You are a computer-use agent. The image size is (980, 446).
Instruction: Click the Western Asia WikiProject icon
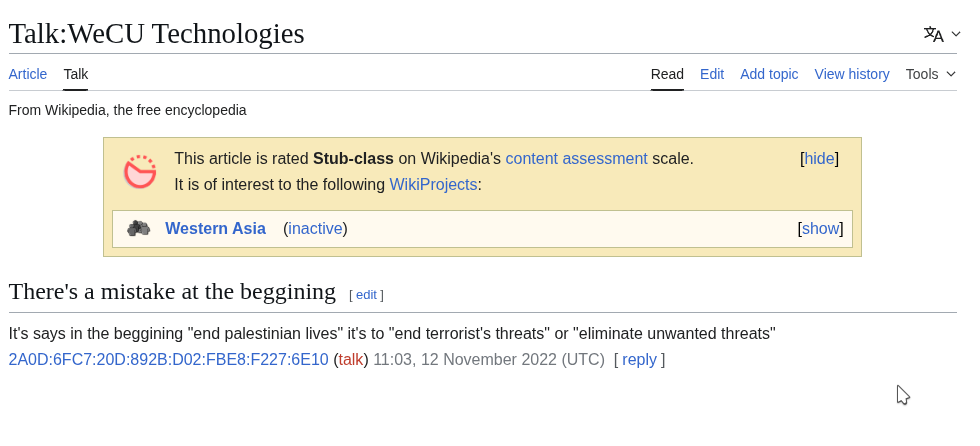pyautogui.click(x=138, y=228)
